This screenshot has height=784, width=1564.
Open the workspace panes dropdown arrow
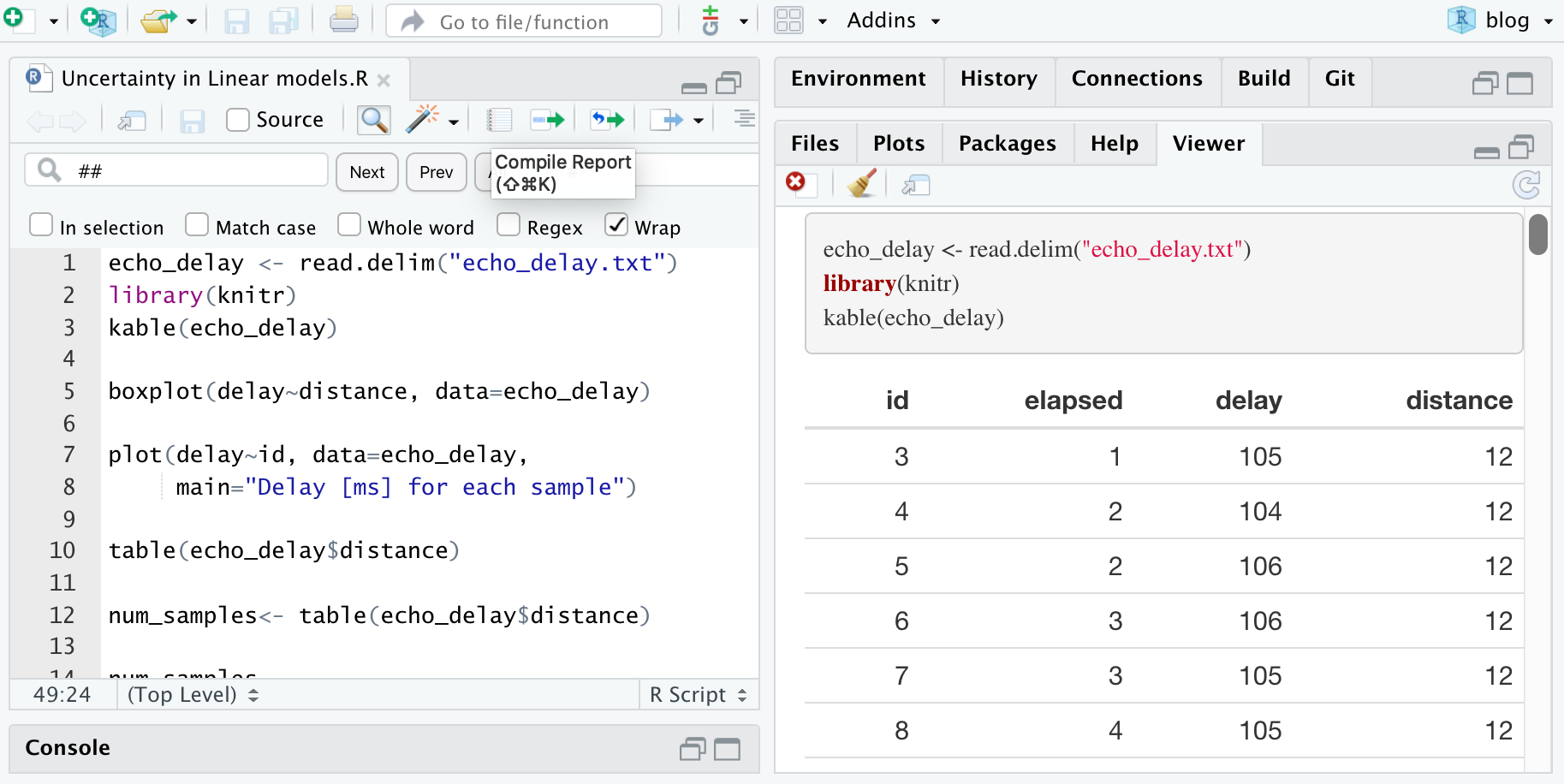pyautogui.click(x=823, y=21)
